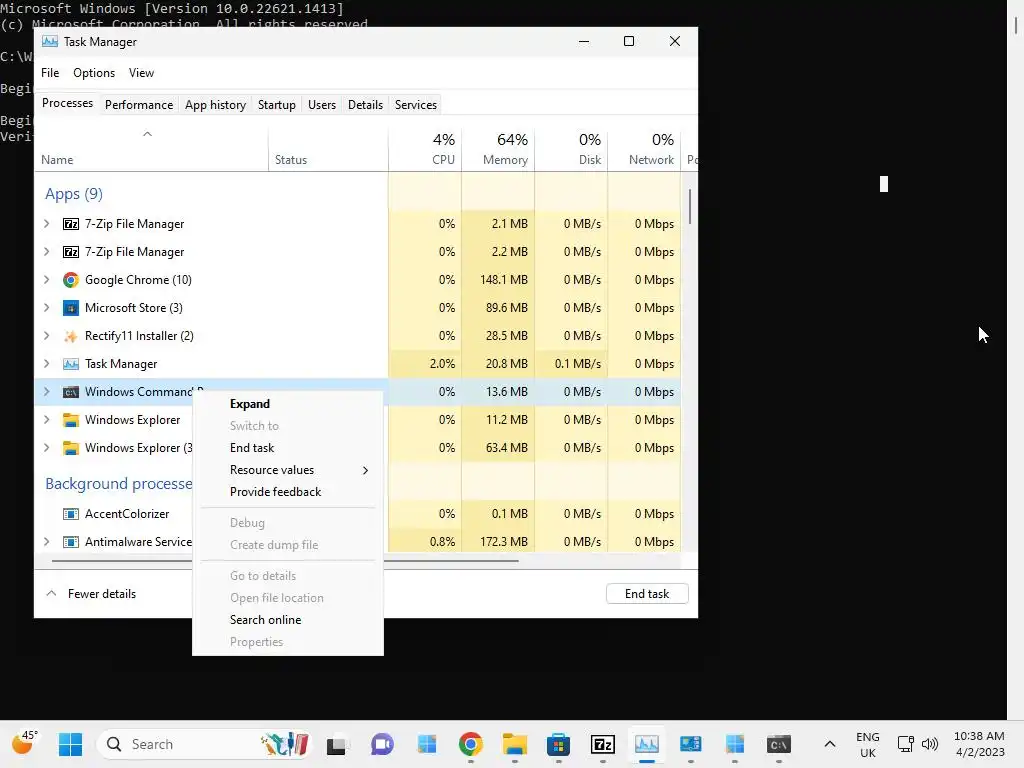Click the Google Chrome process icon
This screenshot has height=768, width=1024.
(71, 280)
